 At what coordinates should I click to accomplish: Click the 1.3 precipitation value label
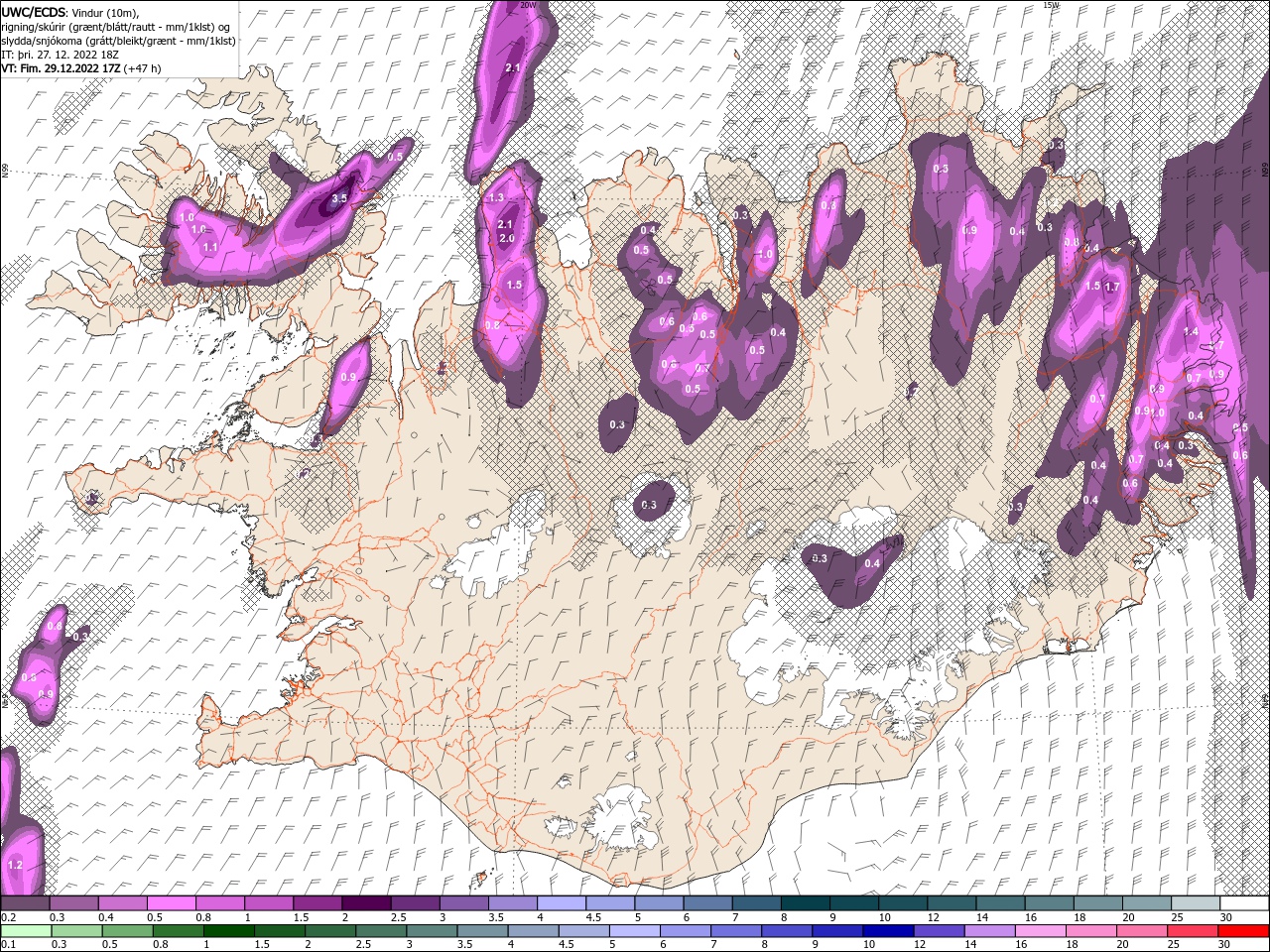tap(497, 198)
